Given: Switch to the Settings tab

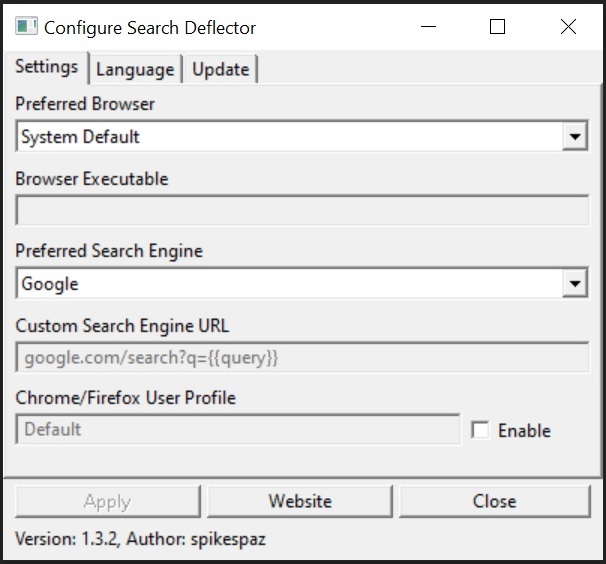Looking at the screenshot, I should 46,67.
